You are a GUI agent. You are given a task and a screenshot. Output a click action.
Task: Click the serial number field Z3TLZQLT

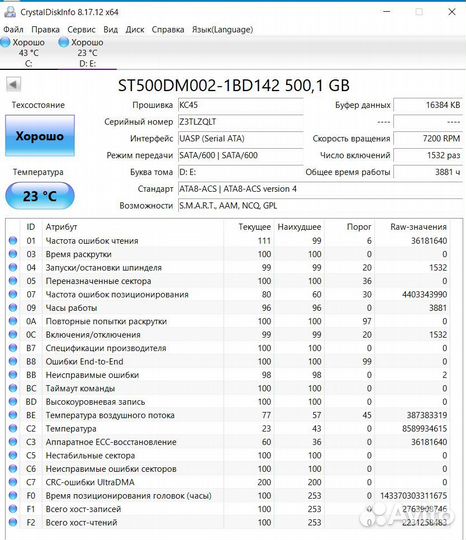pyautogui.click(x=241, y=122)
